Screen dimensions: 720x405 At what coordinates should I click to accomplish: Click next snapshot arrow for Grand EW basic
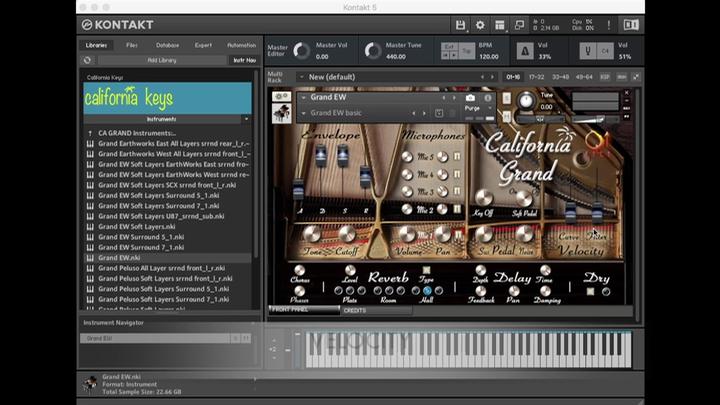point(424,113)
